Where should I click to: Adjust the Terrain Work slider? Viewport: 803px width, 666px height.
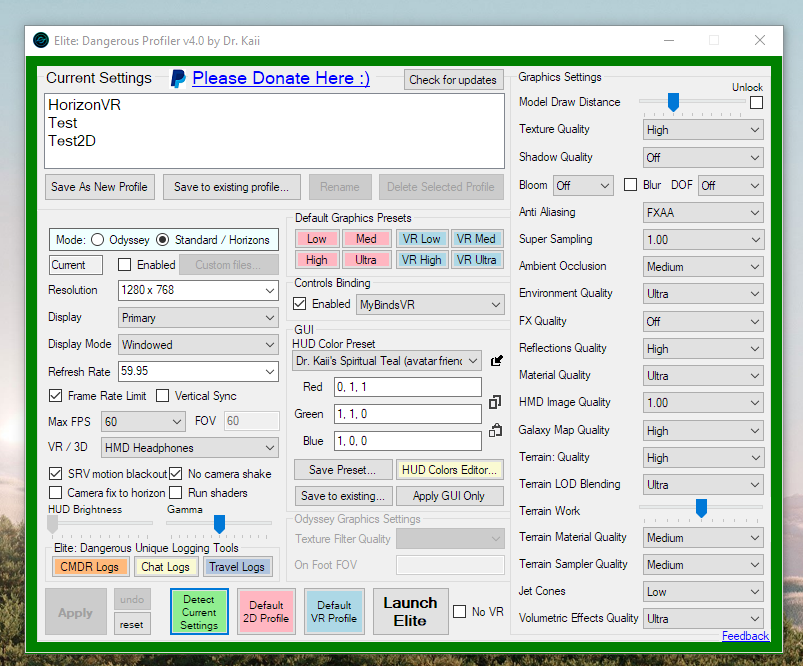(x=701, y=508)
